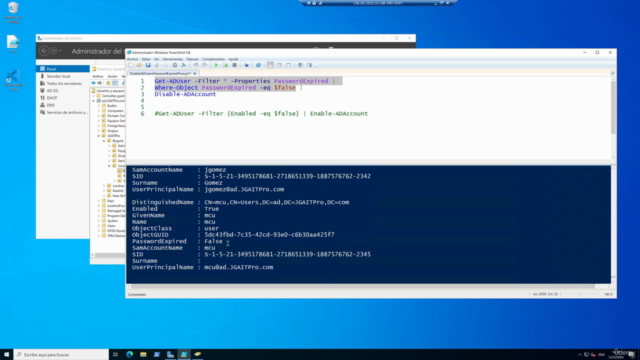Expand the Madrid OU in AD tree
This screenshot has width=640, height=360.
(104, 191)
